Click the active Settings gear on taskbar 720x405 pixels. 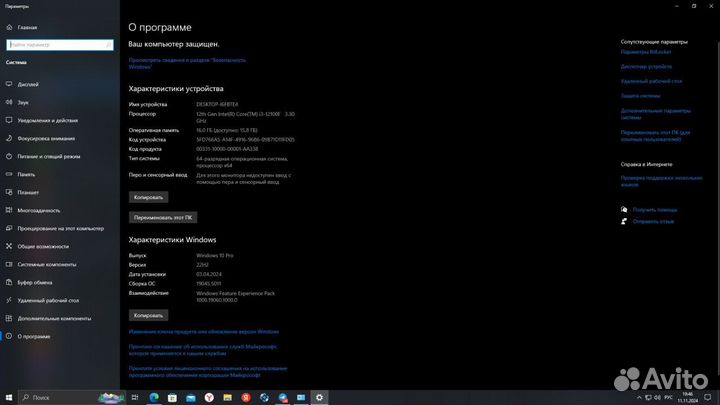pyautogui.click(x=319, y=397)
